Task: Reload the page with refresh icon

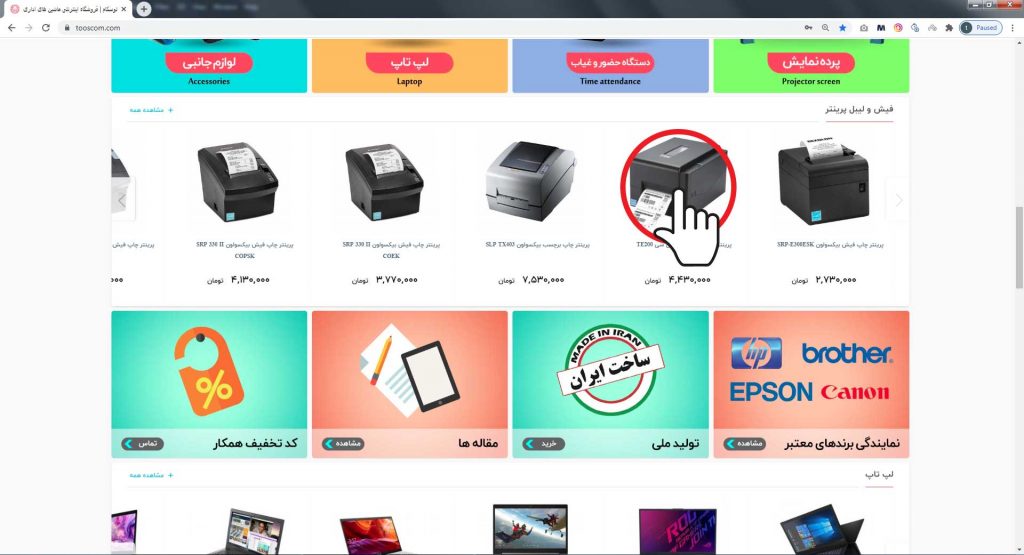Action: (46, 28)
